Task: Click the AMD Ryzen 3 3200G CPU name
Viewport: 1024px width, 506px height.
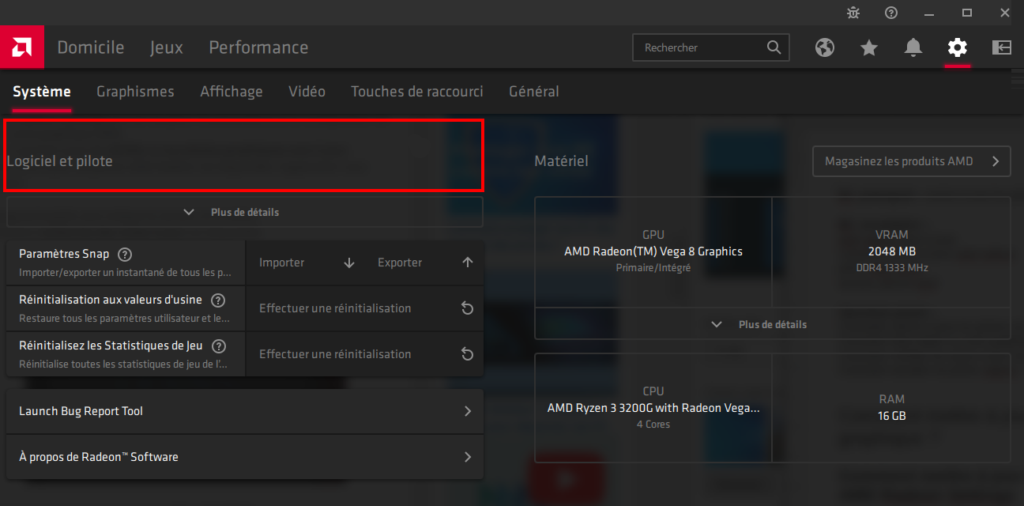Action: 653,409
